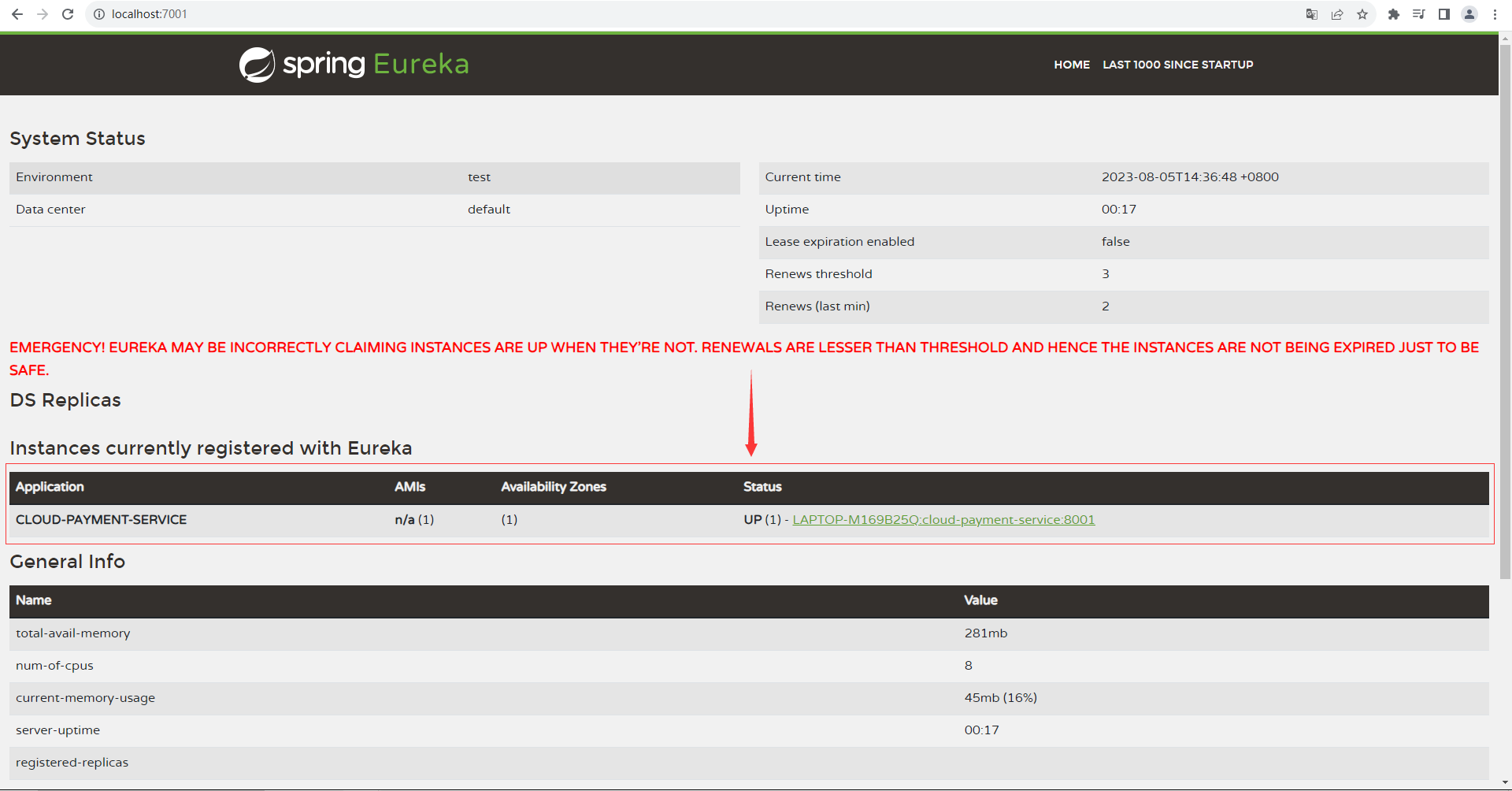
Task: Click the registered-replicas row name
Action: pyautogui.click(x=72, y=763)
